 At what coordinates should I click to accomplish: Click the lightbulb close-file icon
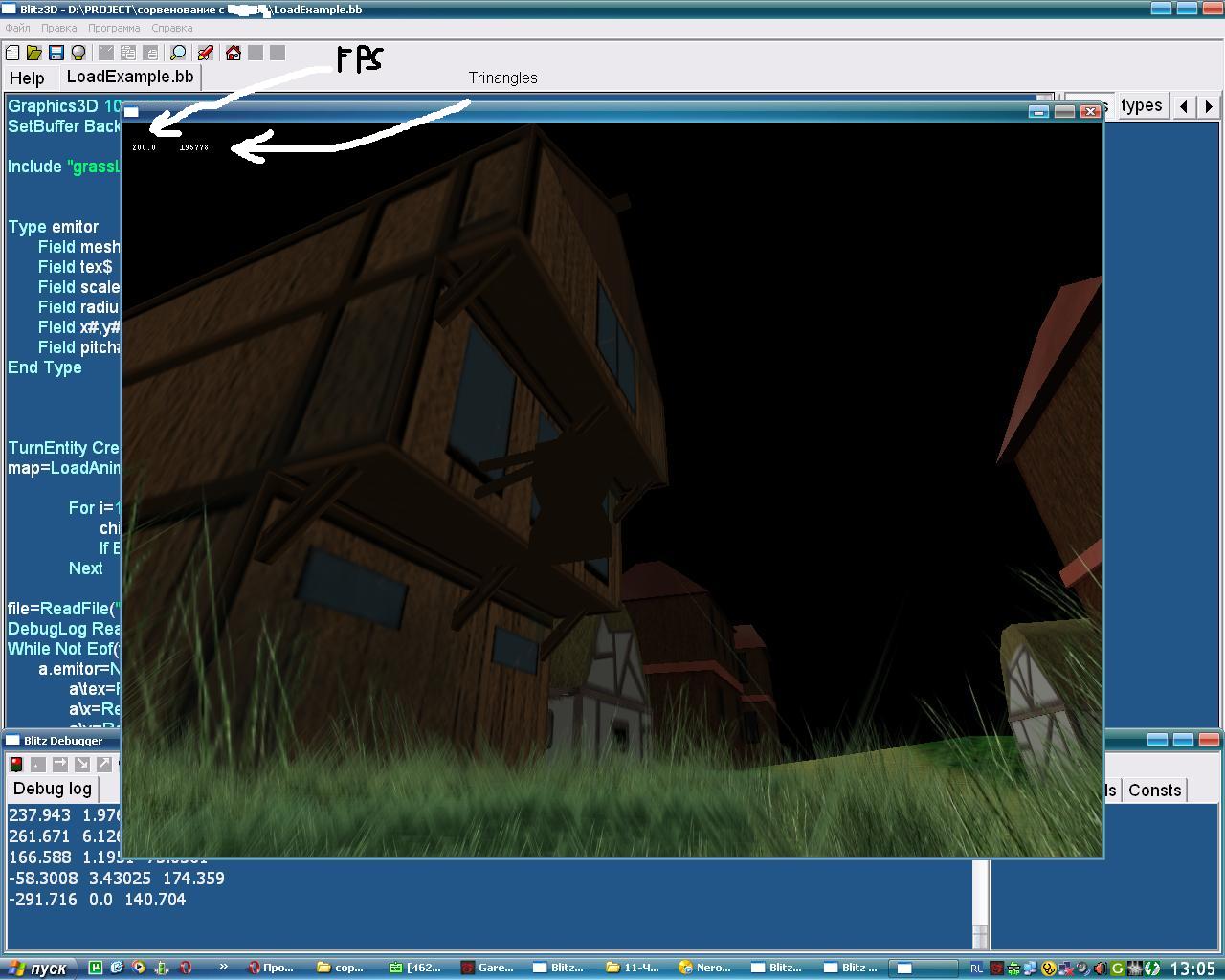(78, 53)
